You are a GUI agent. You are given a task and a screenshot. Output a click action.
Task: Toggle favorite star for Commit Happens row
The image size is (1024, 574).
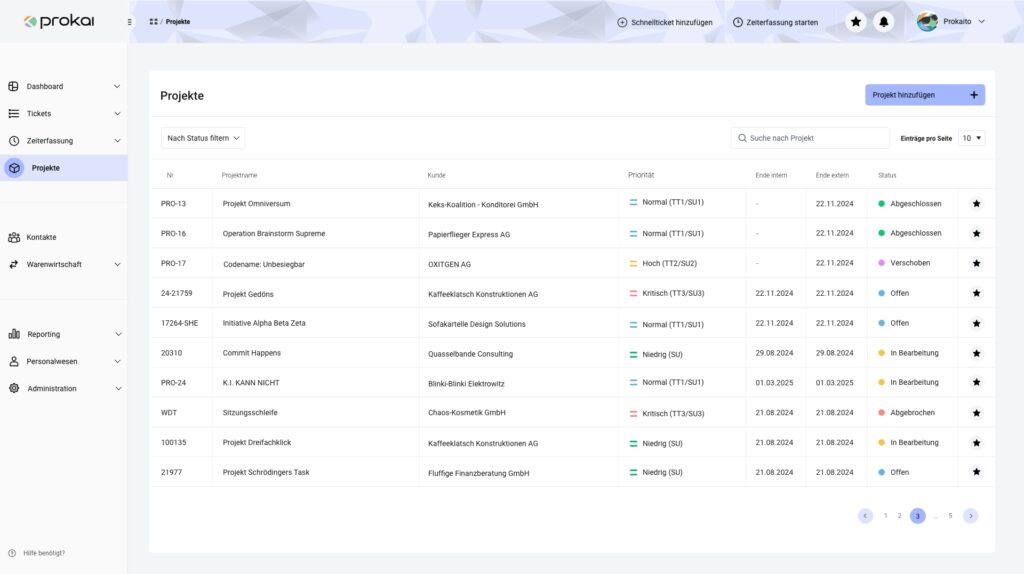(x=976, y=353)
